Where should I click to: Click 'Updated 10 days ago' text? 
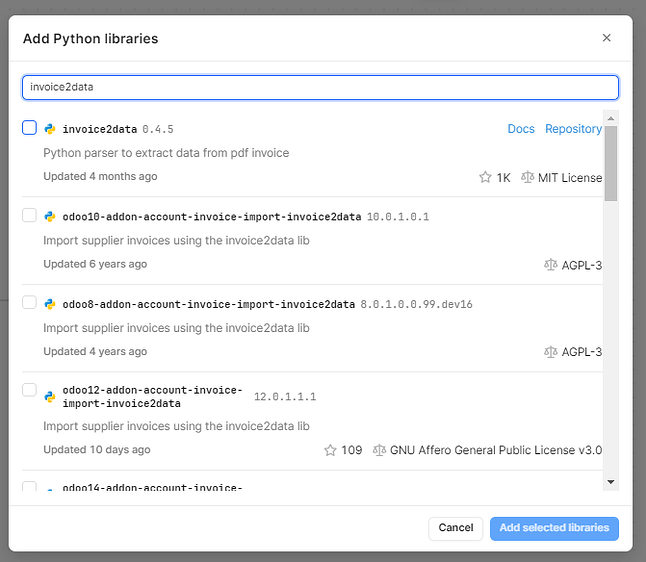[x=97, y=450]
